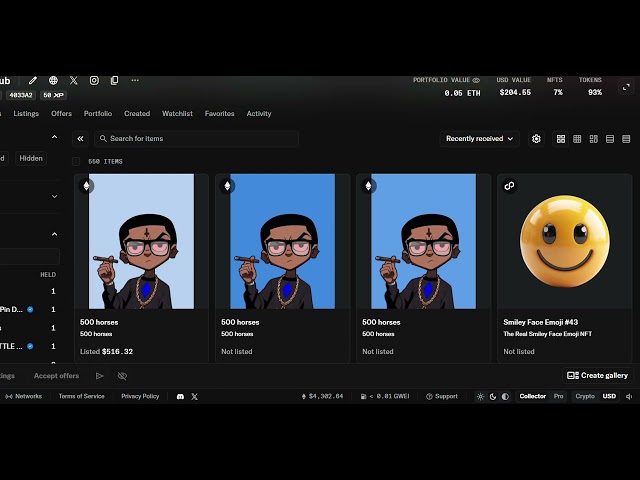Switch to mosaic layout view

coord(593,139)
